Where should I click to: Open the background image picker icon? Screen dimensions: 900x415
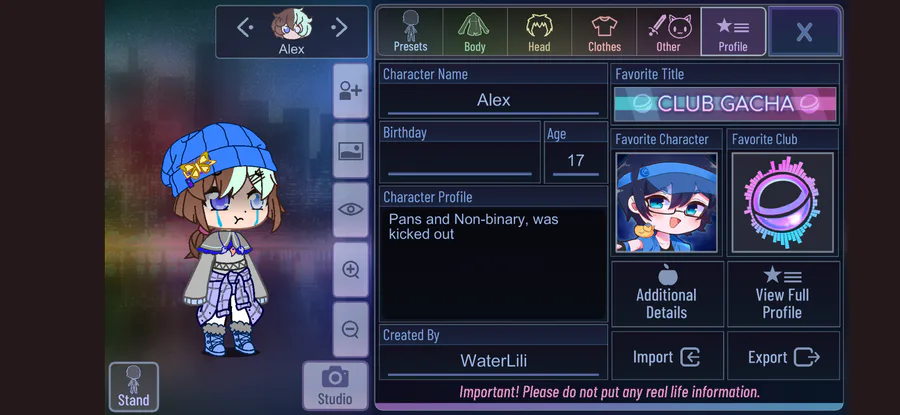(x=350, y=151)
